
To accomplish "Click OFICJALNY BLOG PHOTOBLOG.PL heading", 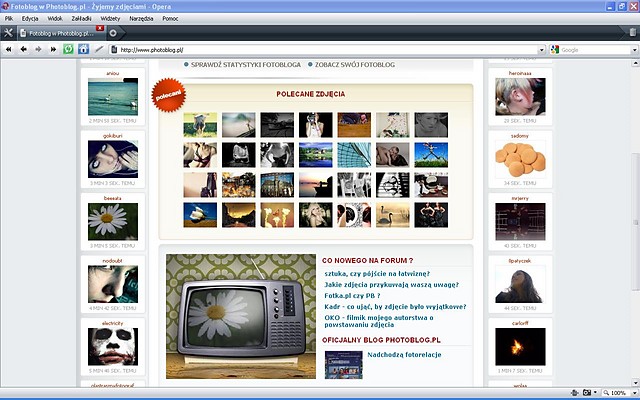I will point(381,340).
